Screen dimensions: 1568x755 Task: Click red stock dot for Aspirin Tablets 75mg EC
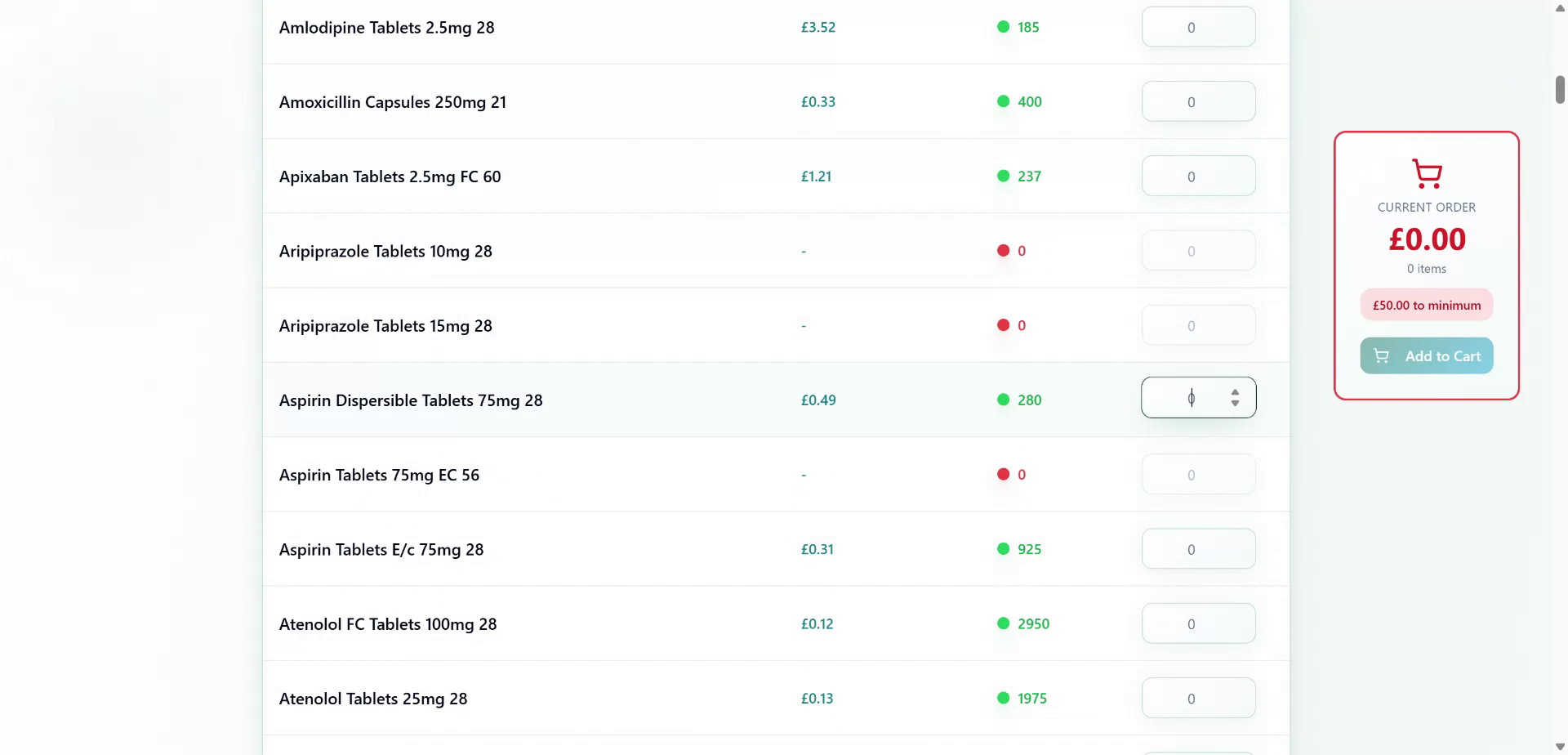[x=1003, y=475]
